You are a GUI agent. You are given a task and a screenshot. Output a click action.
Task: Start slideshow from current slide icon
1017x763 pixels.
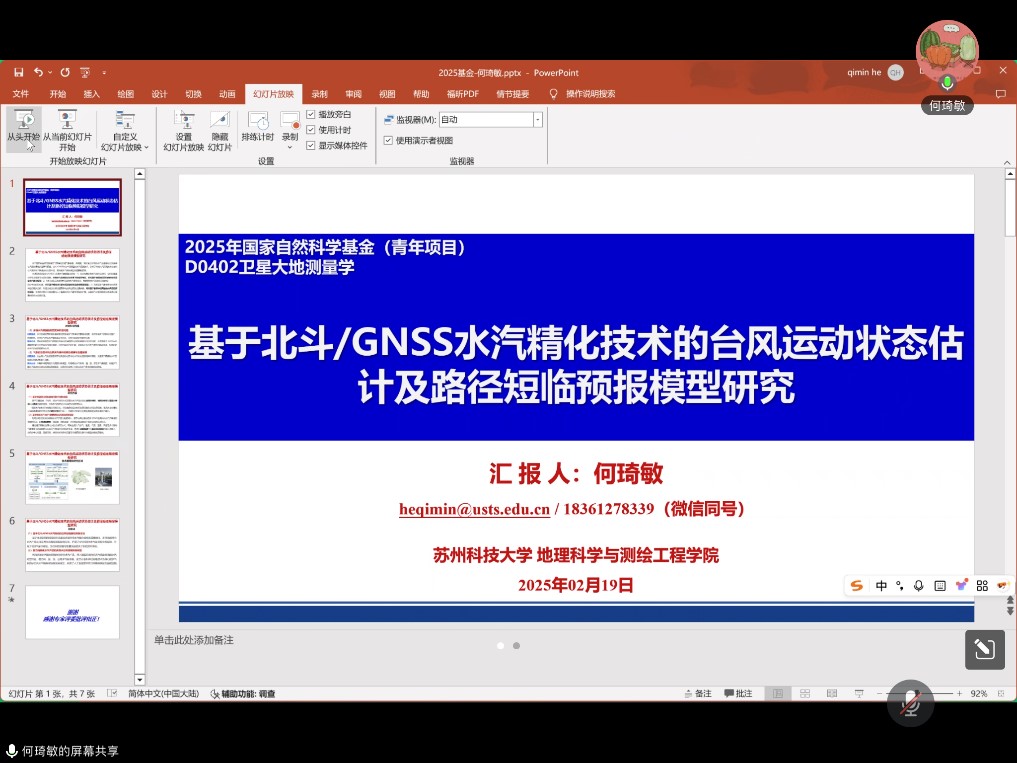(67, 121)
